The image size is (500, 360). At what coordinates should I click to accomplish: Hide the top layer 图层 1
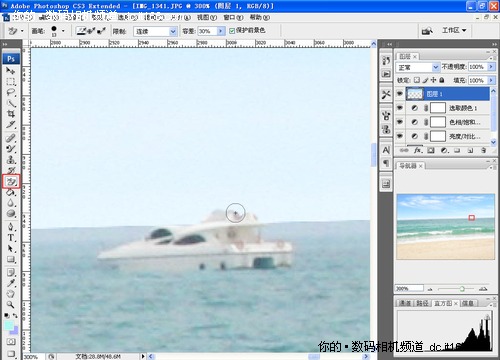pyautogui.click(x=399, y=94)
